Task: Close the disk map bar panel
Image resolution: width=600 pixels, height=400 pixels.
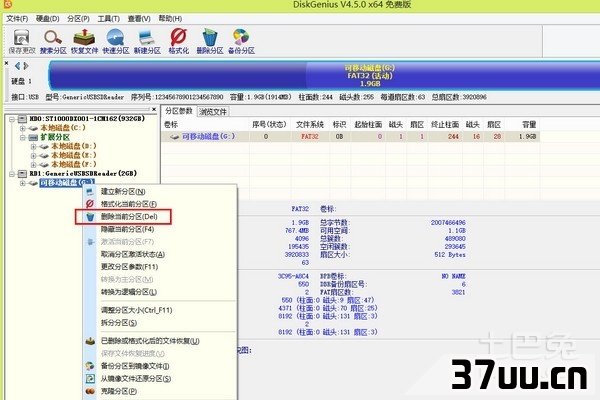Action: pos(7,63)
